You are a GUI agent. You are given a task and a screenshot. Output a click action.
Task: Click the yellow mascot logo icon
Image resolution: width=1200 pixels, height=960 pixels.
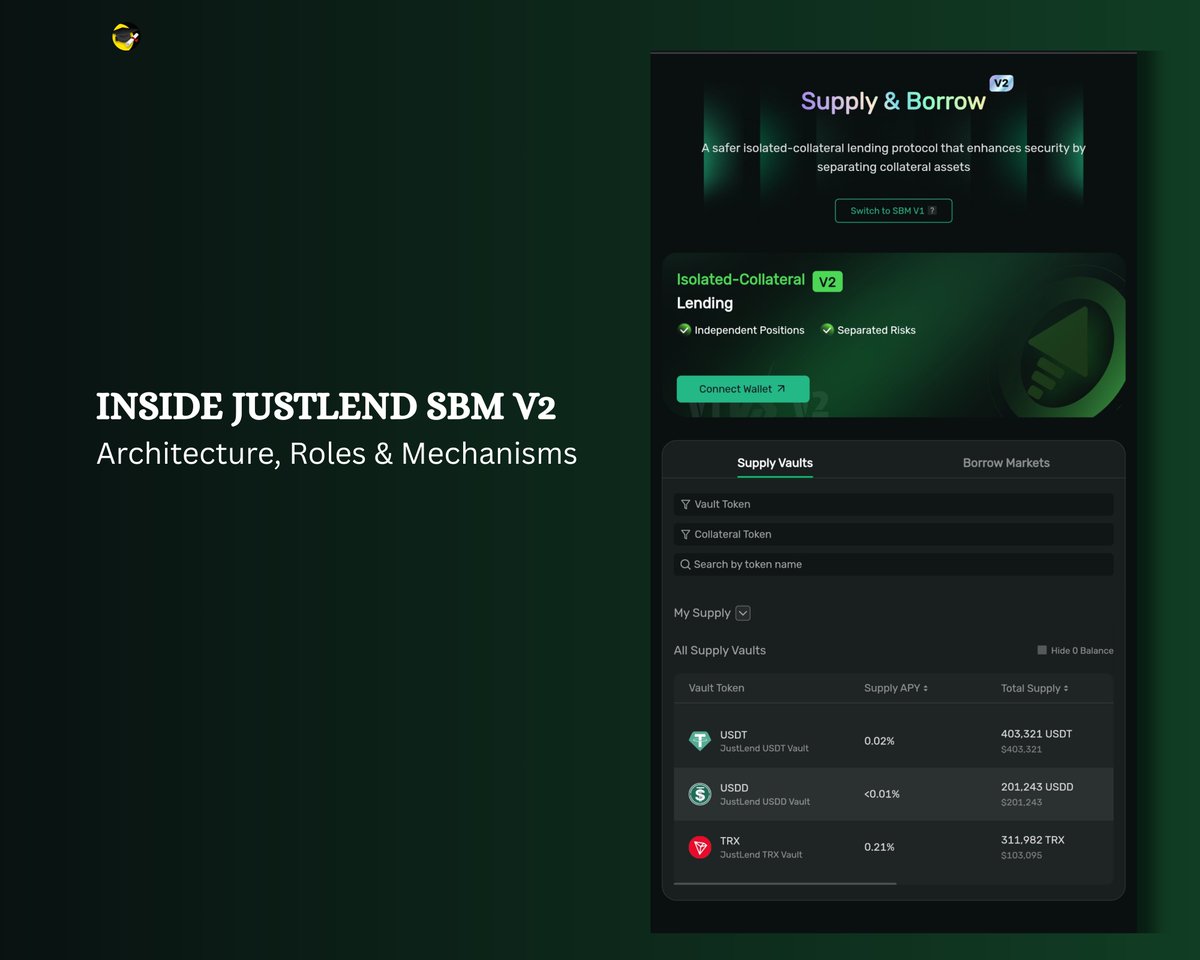tap(125, 38)
